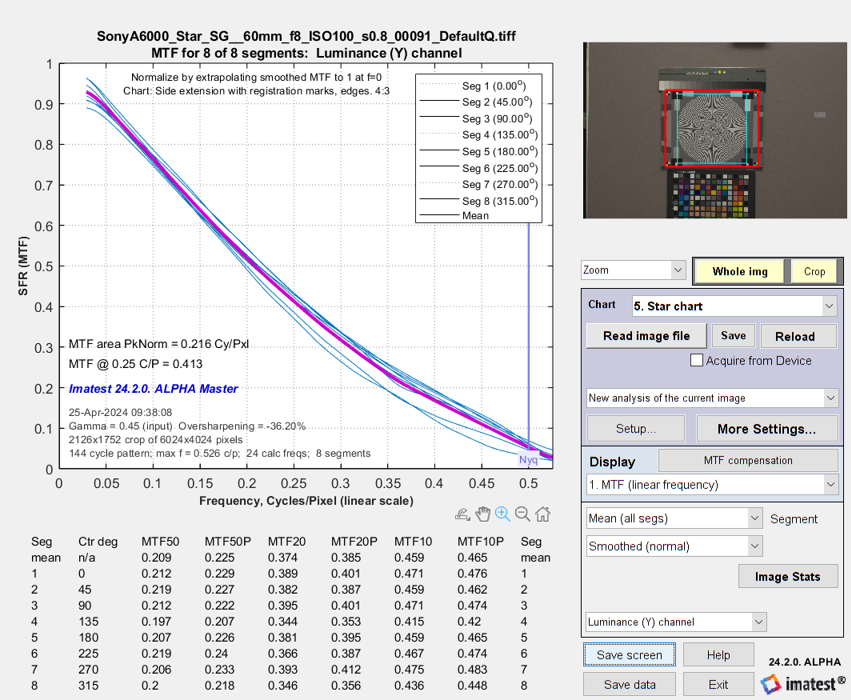
Task: Open the Chart type dropdown
Action: point(734,305)
